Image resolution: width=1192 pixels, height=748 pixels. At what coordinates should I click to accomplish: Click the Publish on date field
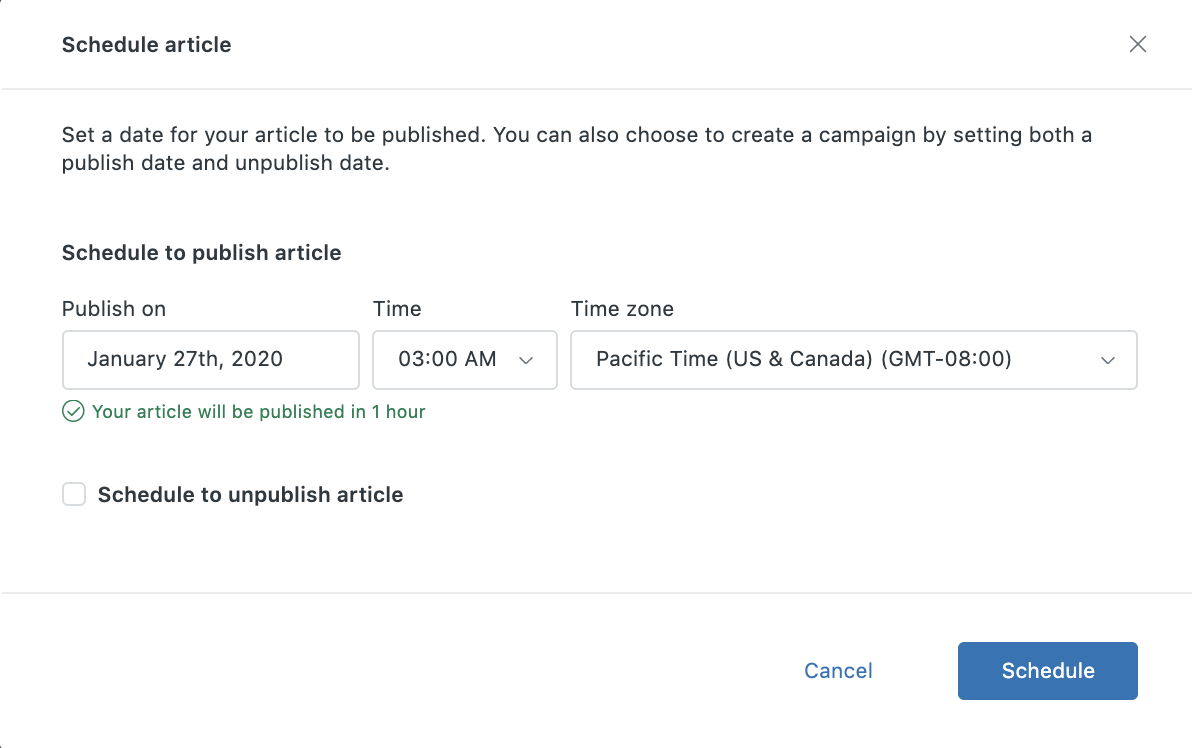point(210,360)
